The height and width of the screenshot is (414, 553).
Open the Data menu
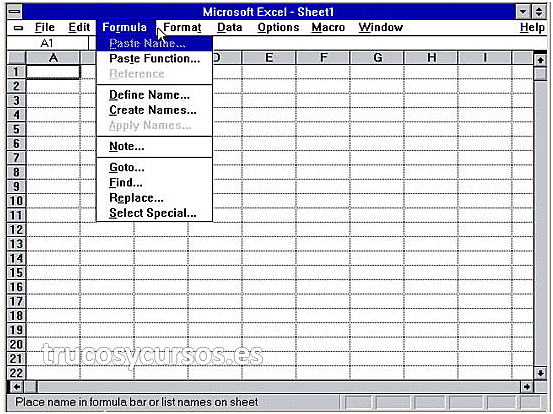point(230,28)
